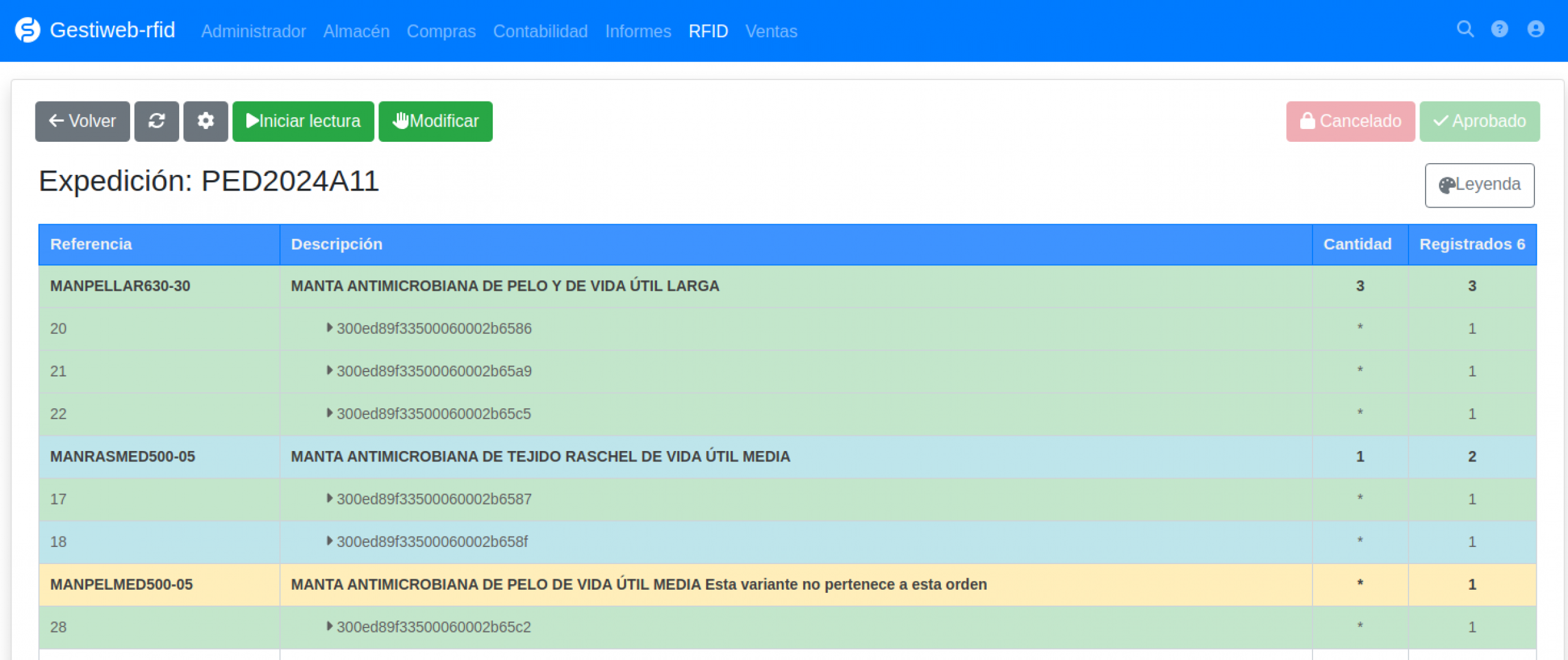1568x660 pixels.
Task: Select row number 28
Action: pyautogui.click(x=58, y=627)
